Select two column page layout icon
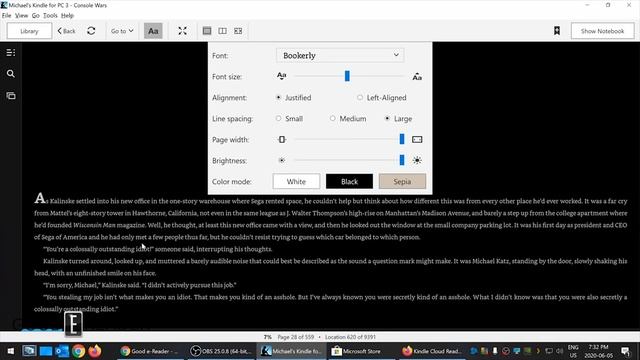This screenshot has height=360, width=640. 222,31
